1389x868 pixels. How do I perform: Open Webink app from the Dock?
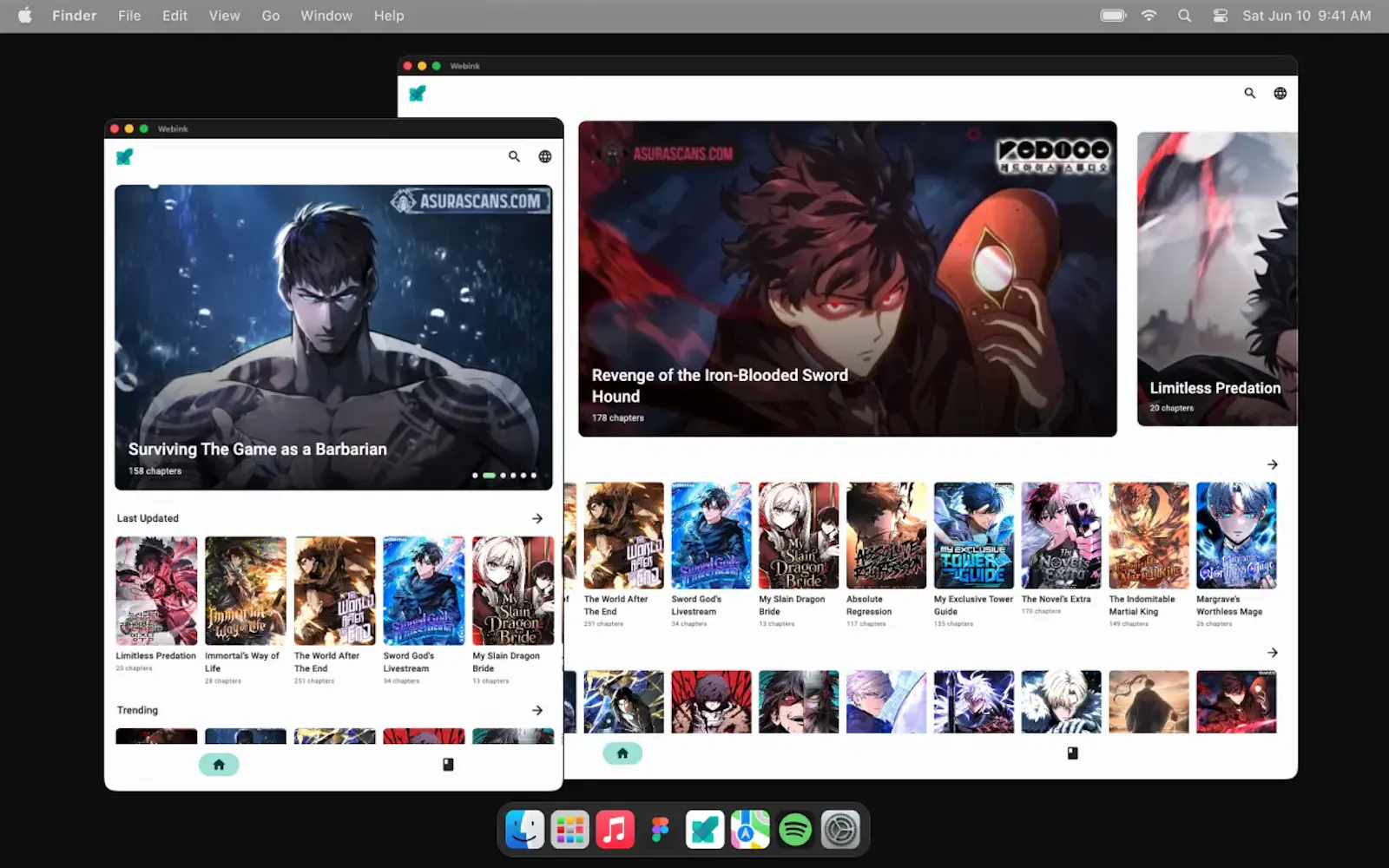pos(705,830)
